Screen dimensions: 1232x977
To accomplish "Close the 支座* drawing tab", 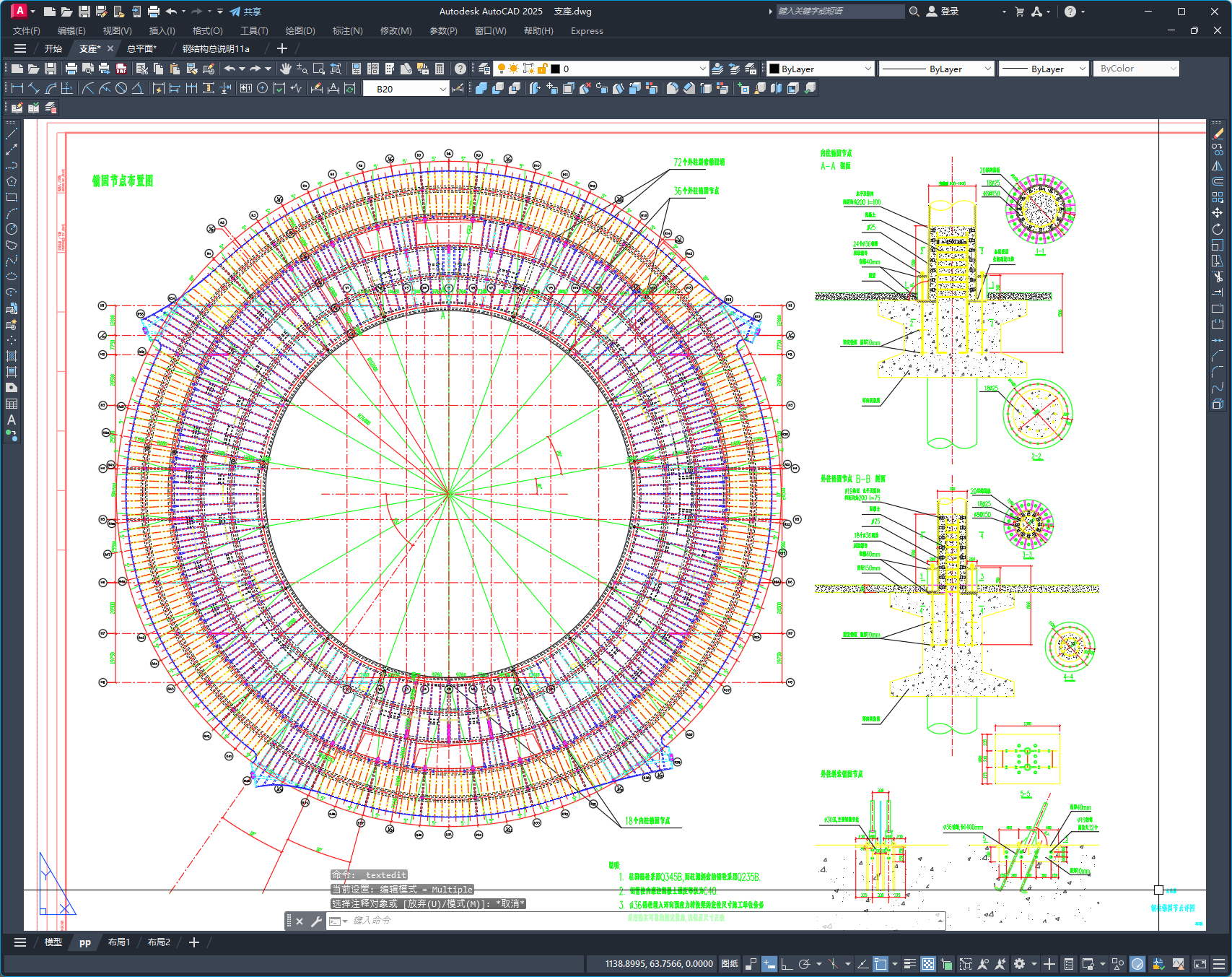I will pos(110,48).
